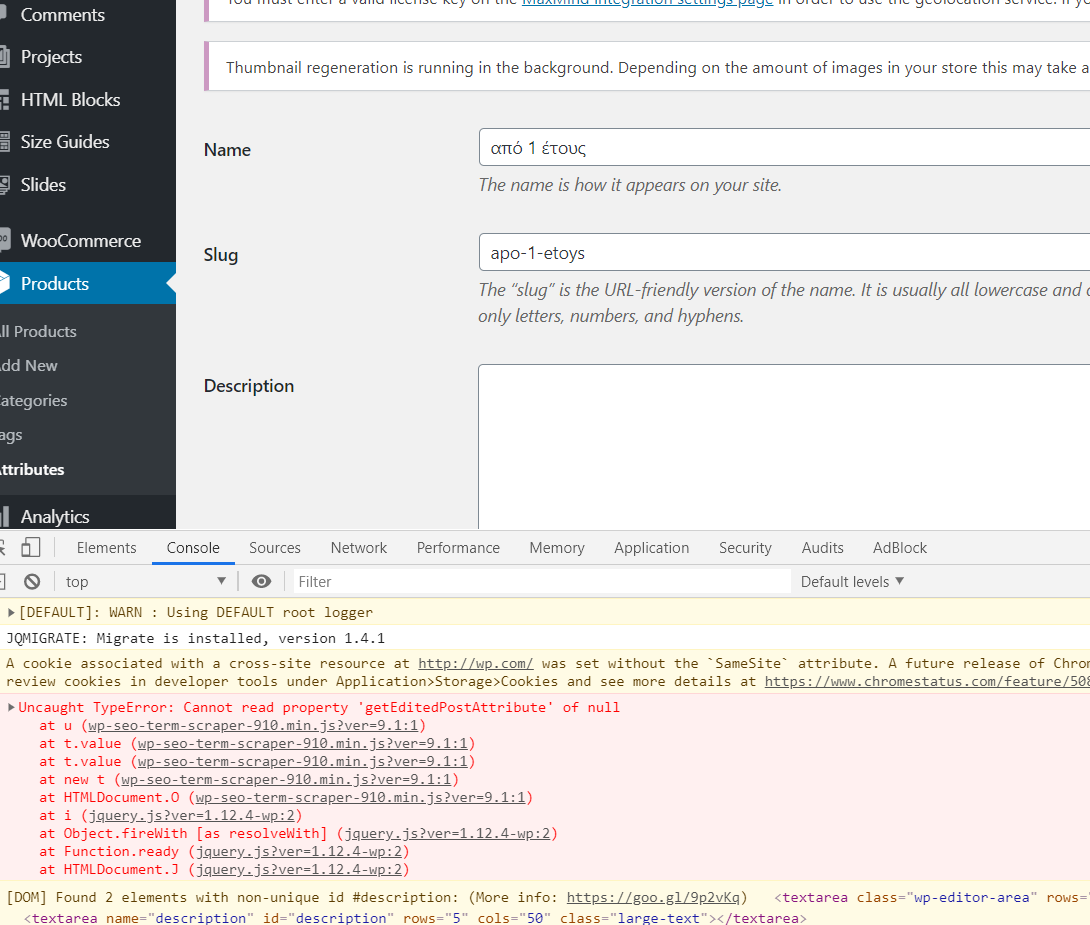Open jquery.js link at Function.ready
This screenshot has width=1090, height=925.
(299, 852)
